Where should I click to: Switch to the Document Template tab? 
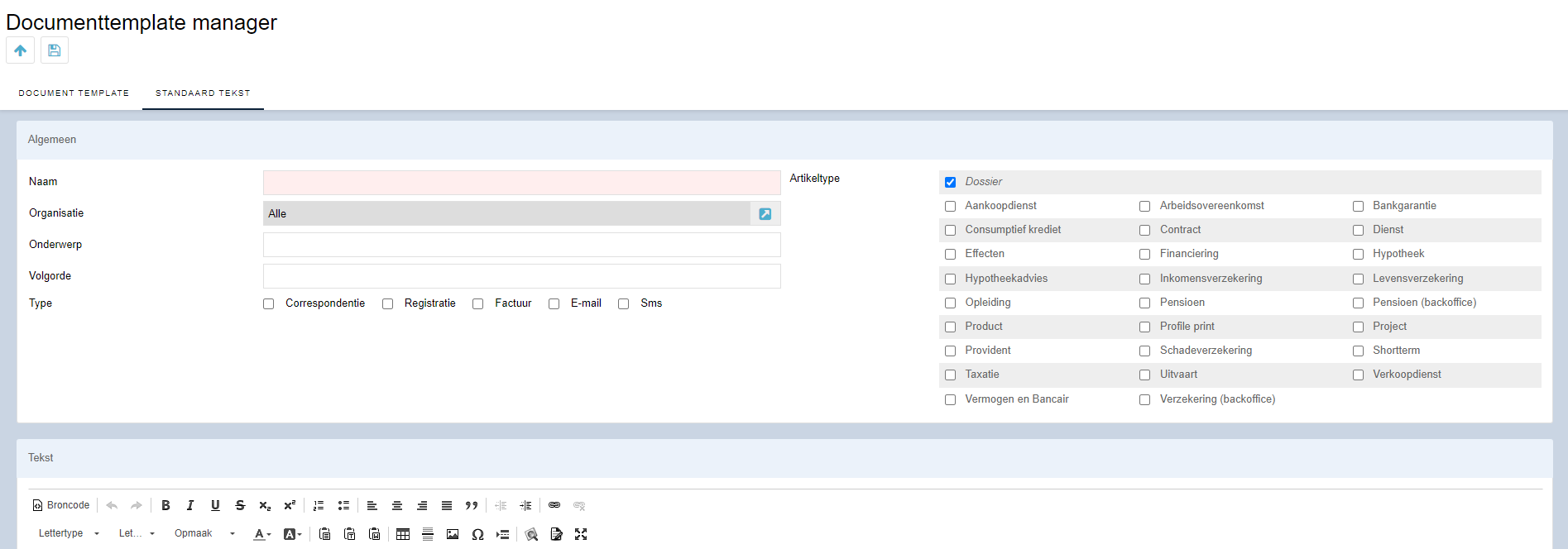(x=74, y=93)
